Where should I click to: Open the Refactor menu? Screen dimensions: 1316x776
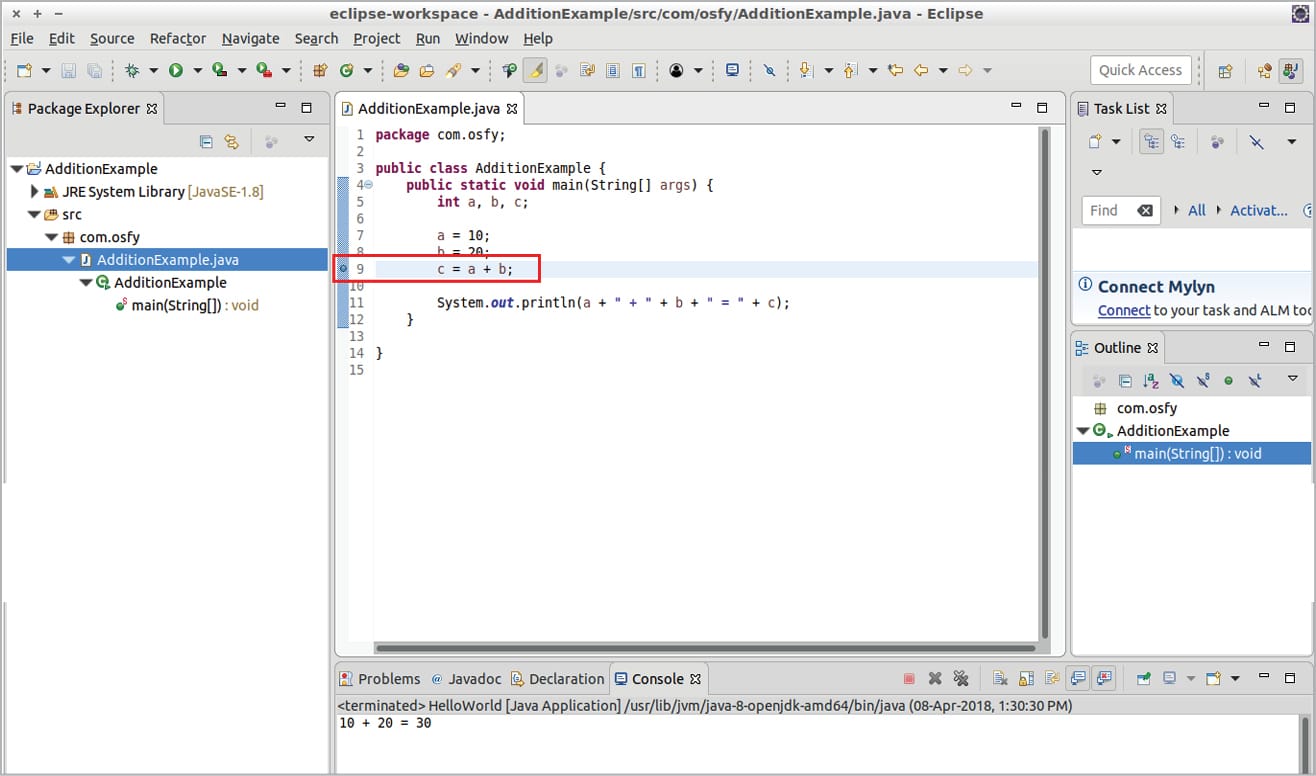[177, 38]
